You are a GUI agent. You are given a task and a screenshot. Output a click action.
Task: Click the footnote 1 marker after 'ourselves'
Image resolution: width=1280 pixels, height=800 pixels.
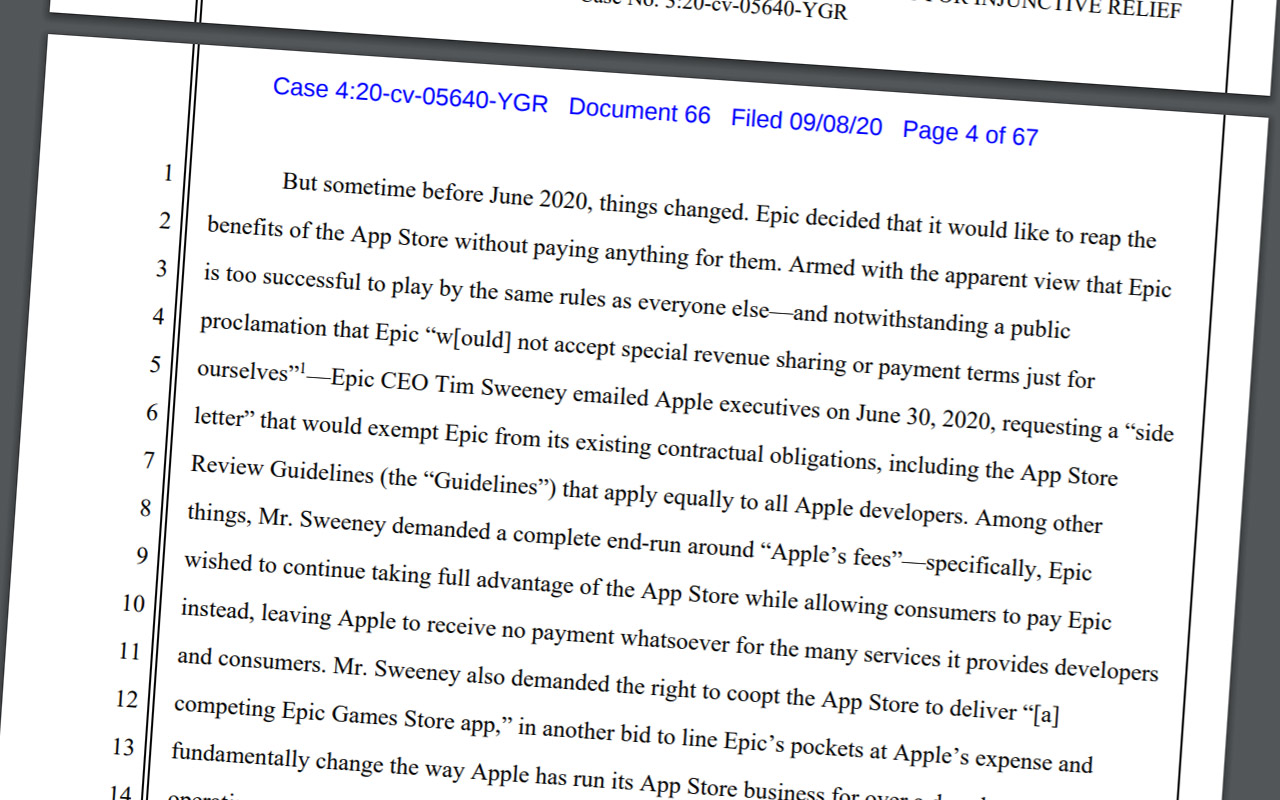(302, 371)
